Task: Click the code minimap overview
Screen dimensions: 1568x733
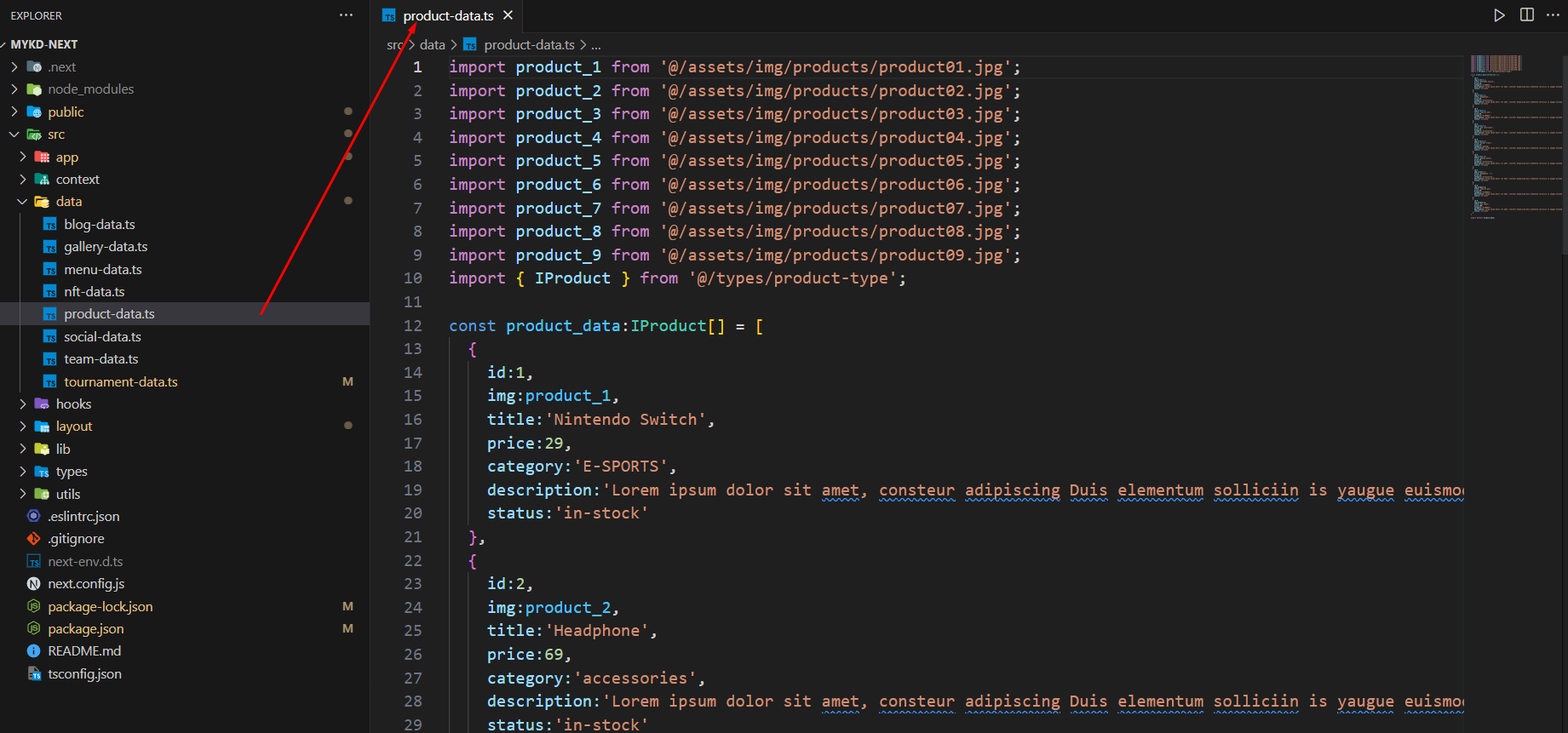Action: tap(1516, 136)
